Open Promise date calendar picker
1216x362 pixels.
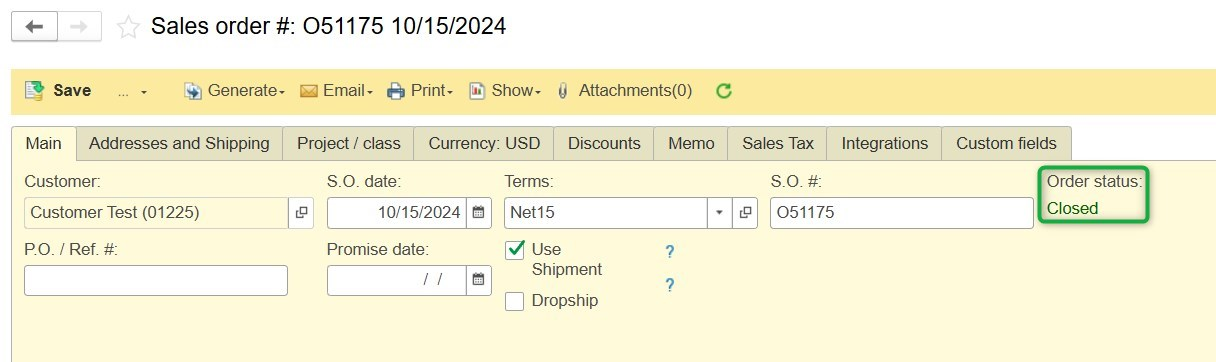tap(479, 280)
